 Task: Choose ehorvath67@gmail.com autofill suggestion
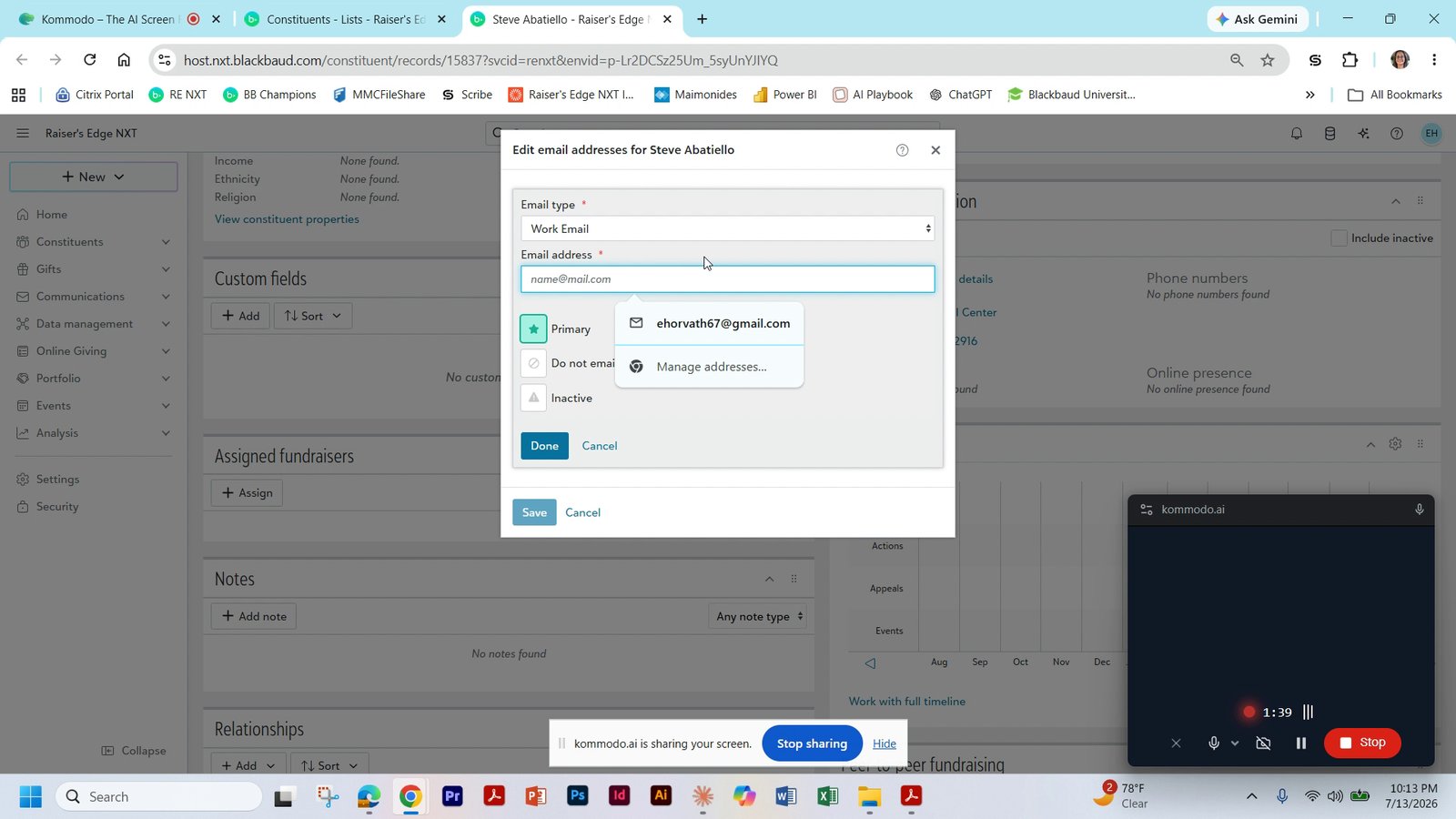pos(710,323)
